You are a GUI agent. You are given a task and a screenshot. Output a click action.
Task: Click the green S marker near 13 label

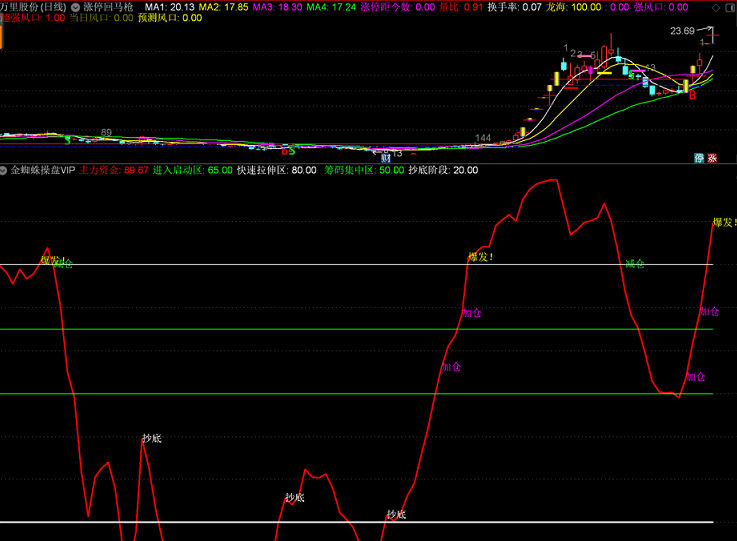(631, 75)
